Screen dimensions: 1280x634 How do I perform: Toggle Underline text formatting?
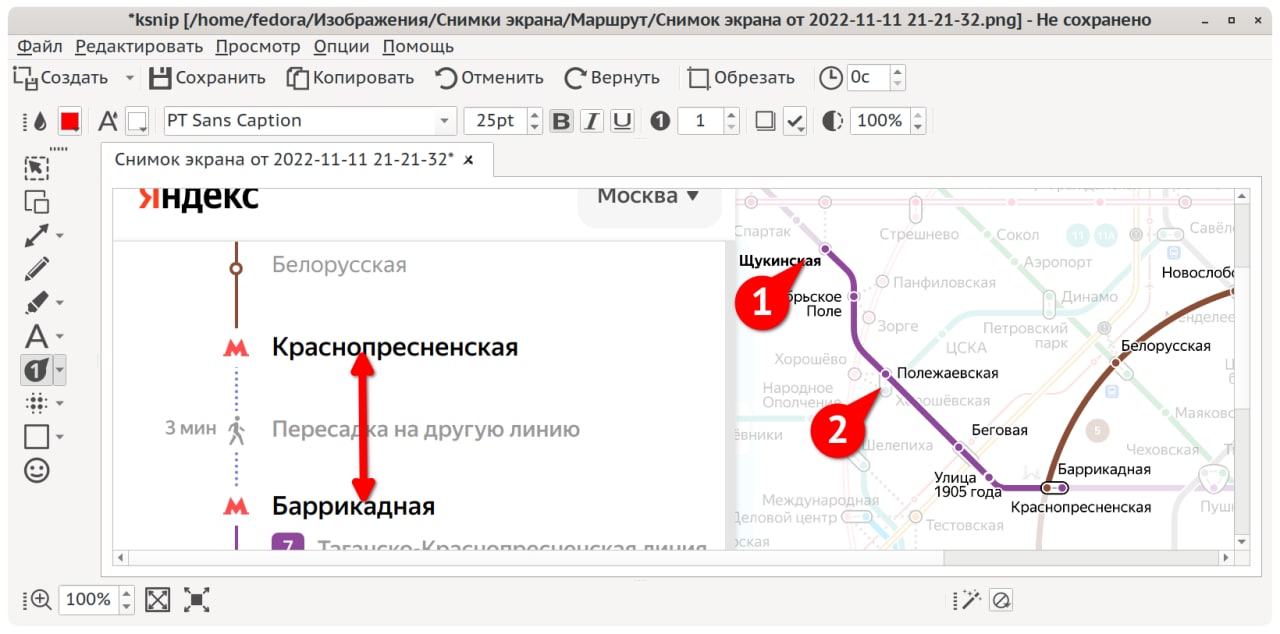coord(622,121)
